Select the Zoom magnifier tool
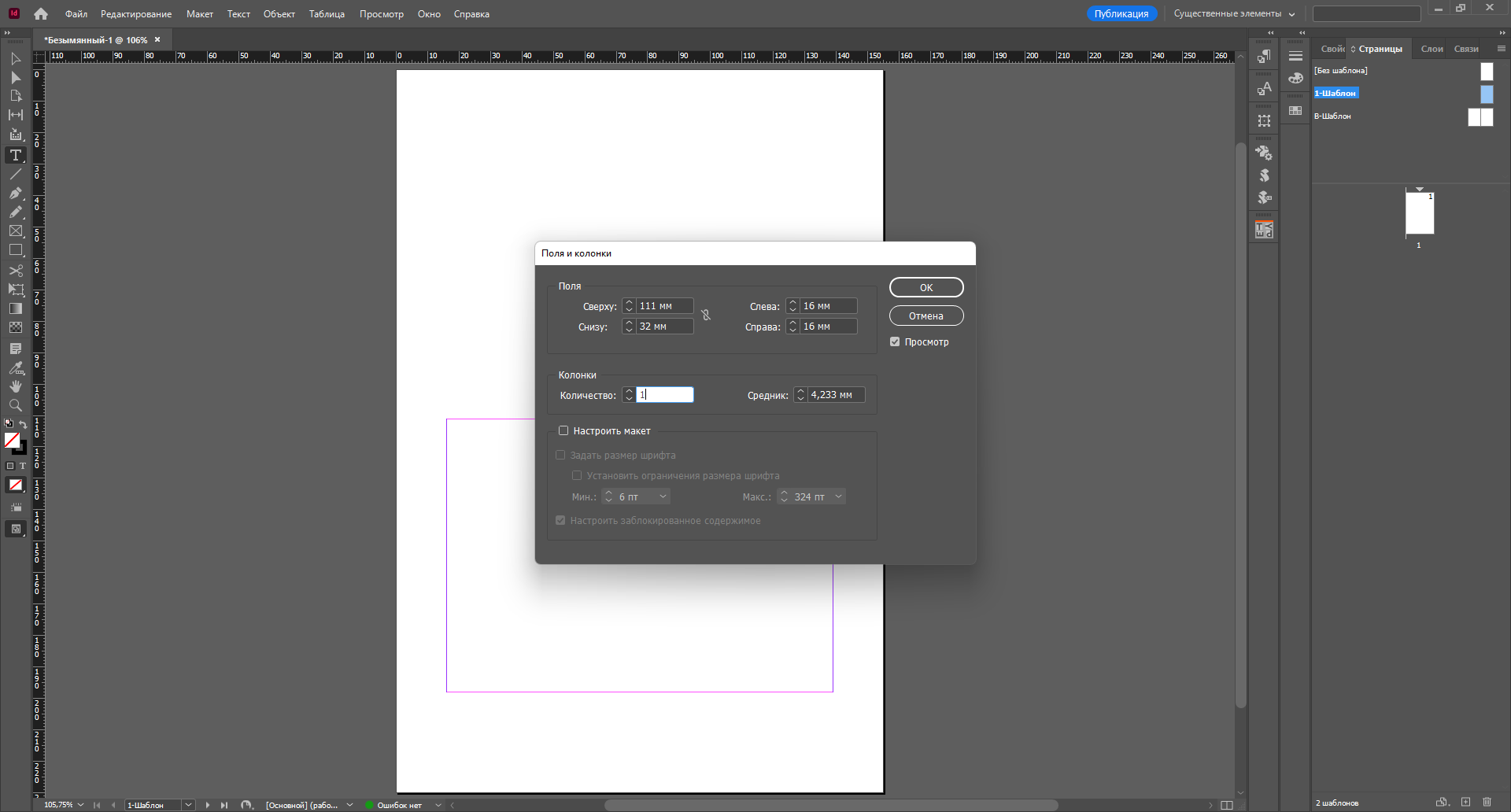 point(16,405)
